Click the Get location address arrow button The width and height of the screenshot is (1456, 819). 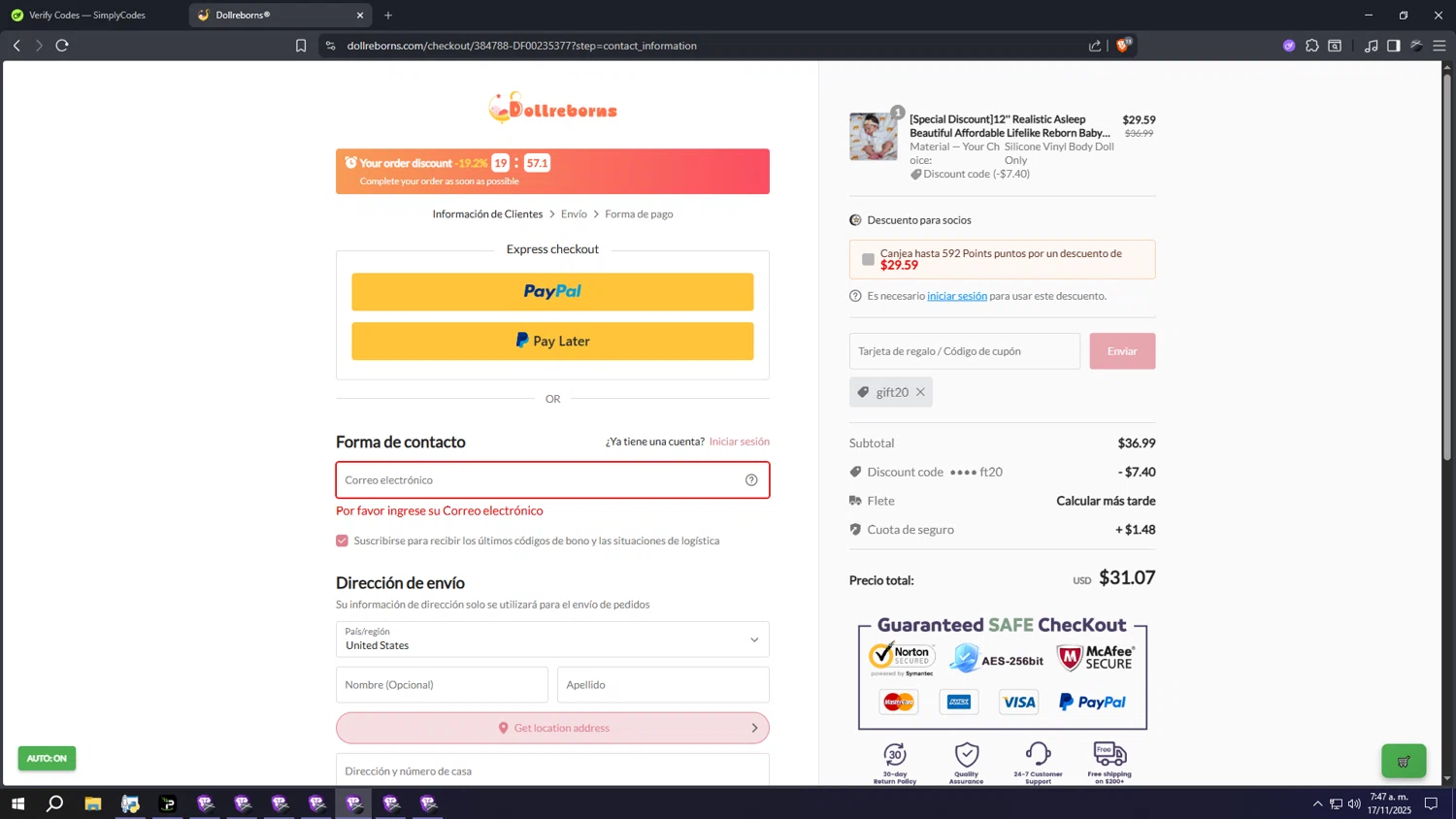pos(552,728)
